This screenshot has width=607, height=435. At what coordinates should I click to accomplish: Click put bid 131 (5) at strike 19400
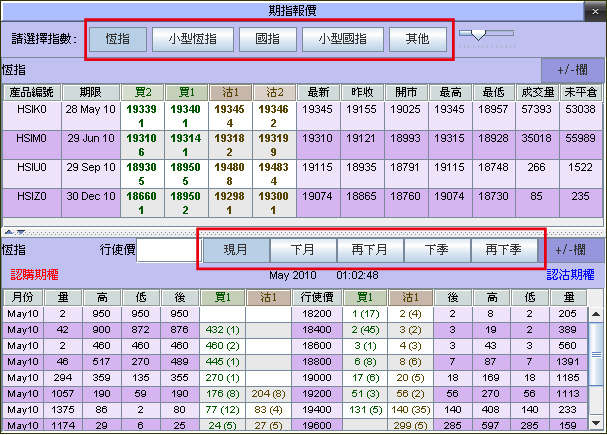[x=366, y=410]
